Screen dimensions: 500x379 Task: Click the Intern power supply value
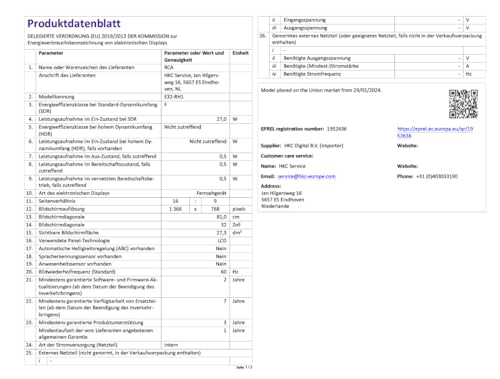click(171, 345)
